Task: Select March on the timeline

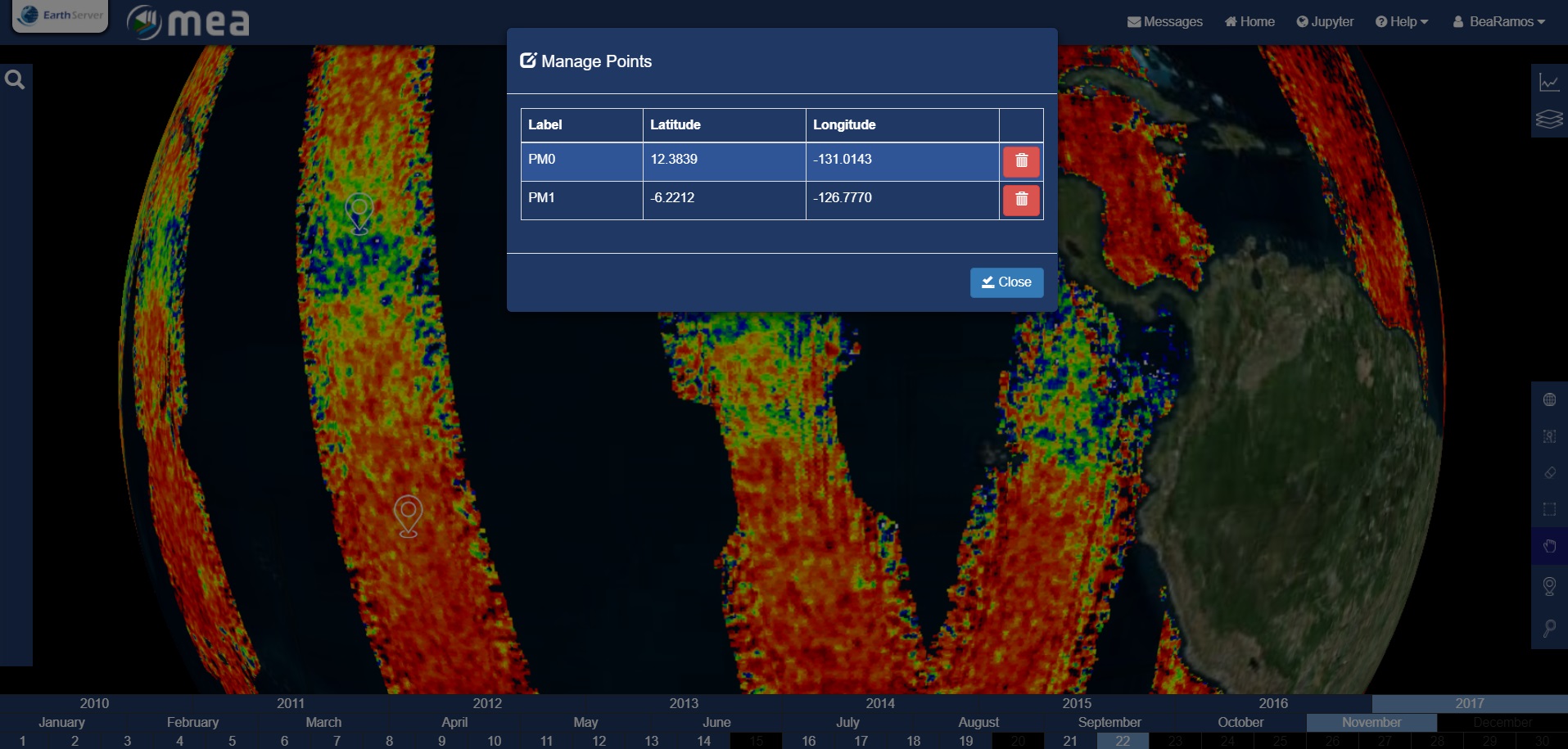Action: coord(323,722)
